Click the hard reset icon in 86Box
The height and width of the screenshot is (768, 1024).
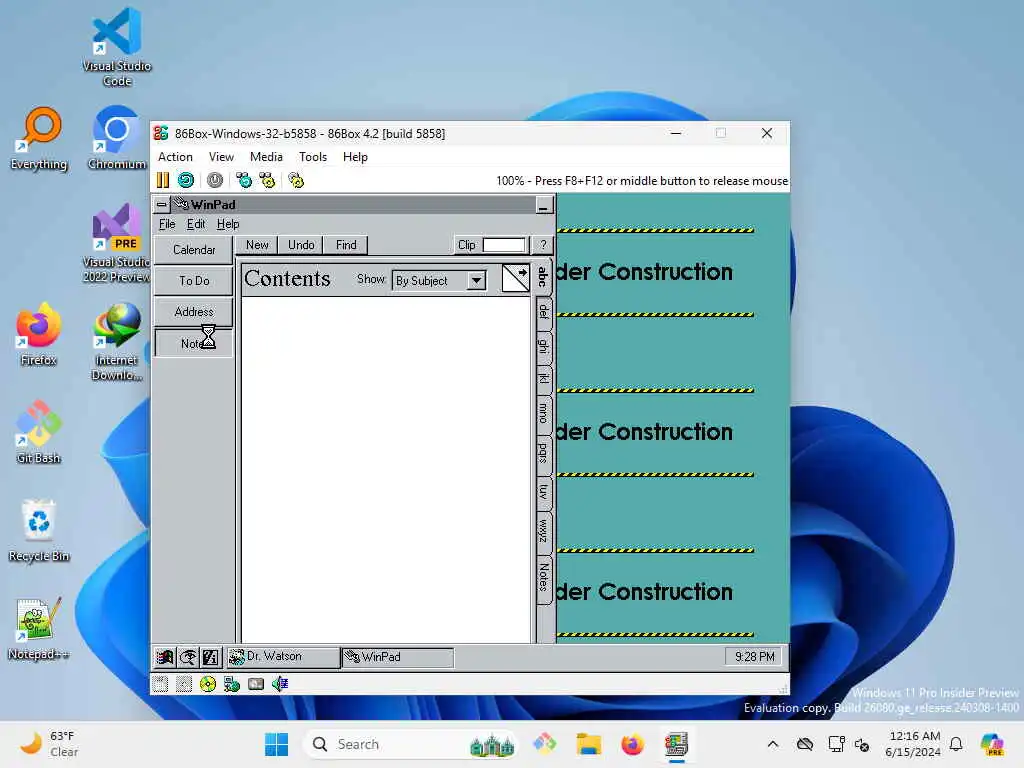click(x=186, y=180)
